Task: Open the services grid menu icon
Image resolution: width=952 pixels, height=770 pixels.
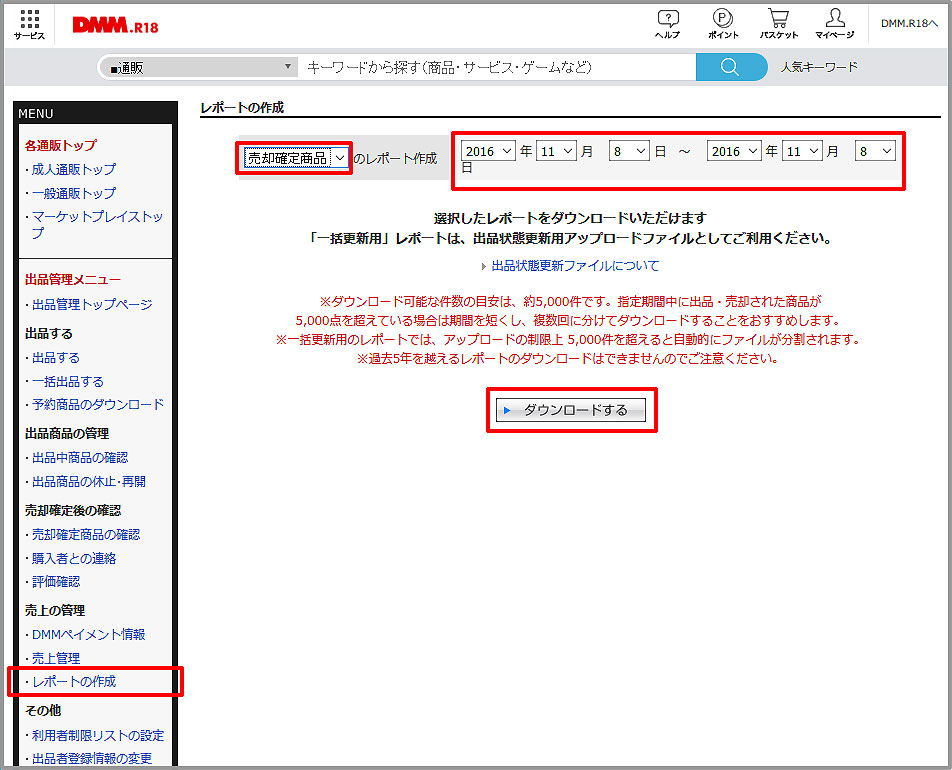Action: 29,23
